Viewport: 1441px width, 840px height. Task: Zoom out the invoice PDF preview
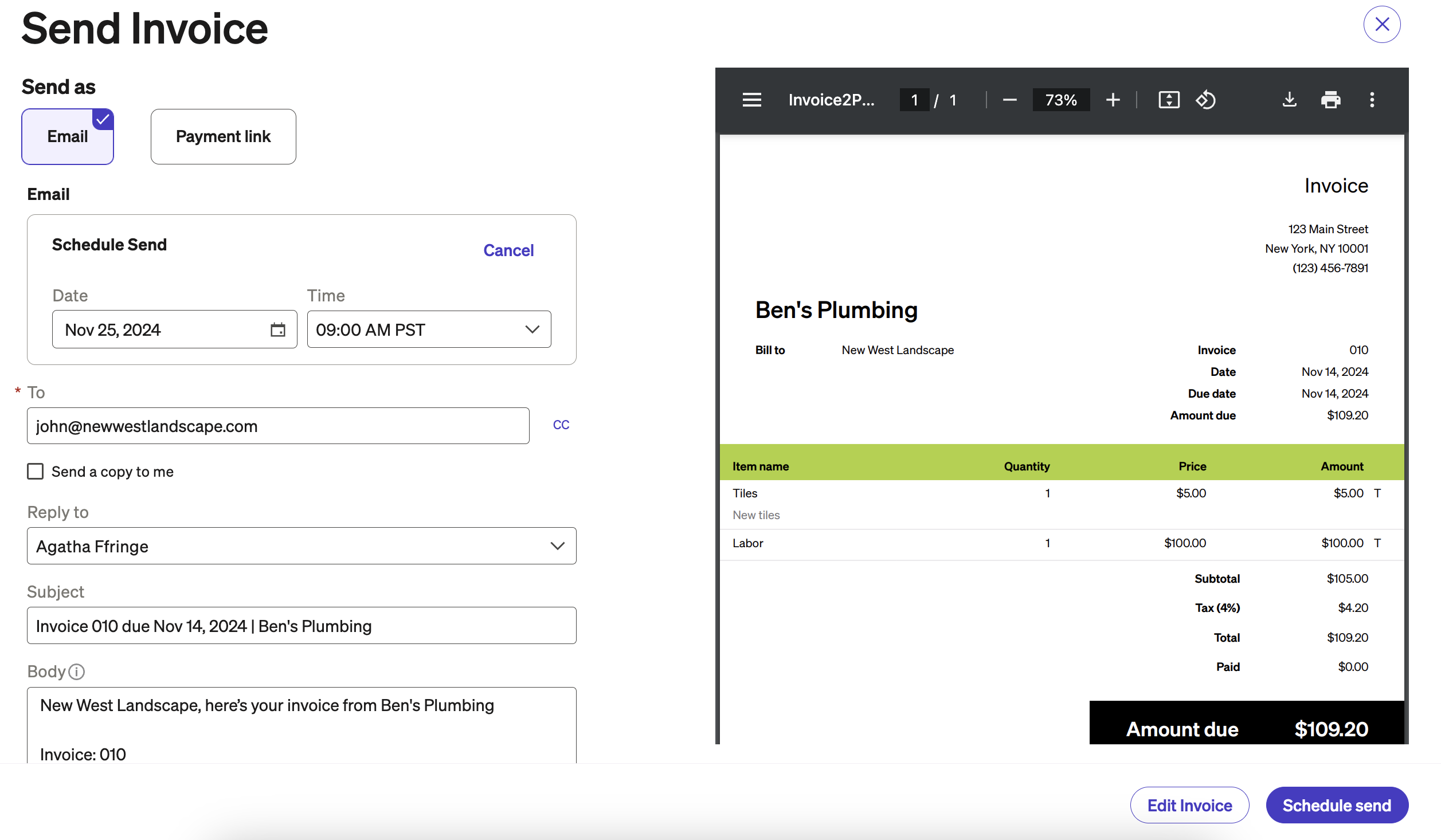pyautogui.click(x=1009, y=100)
